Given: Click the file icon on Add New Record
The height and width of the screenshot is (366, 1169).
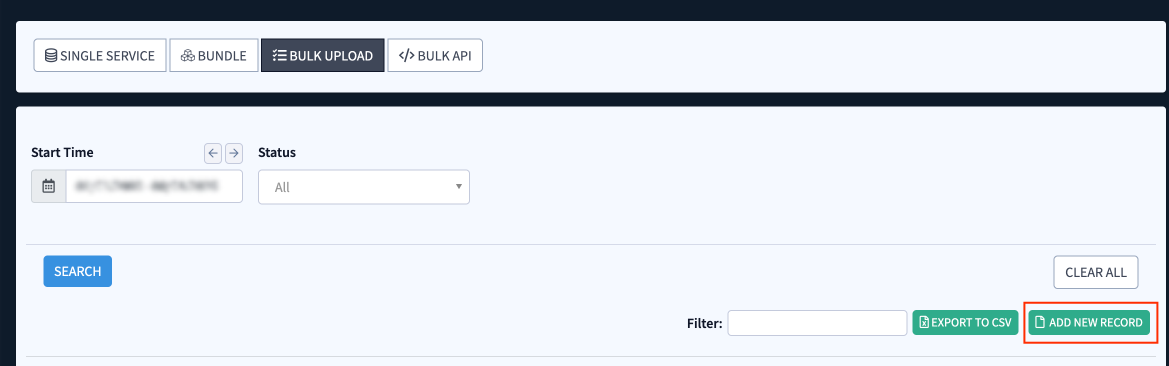Looking at the screenshot, I should 1040,323.
